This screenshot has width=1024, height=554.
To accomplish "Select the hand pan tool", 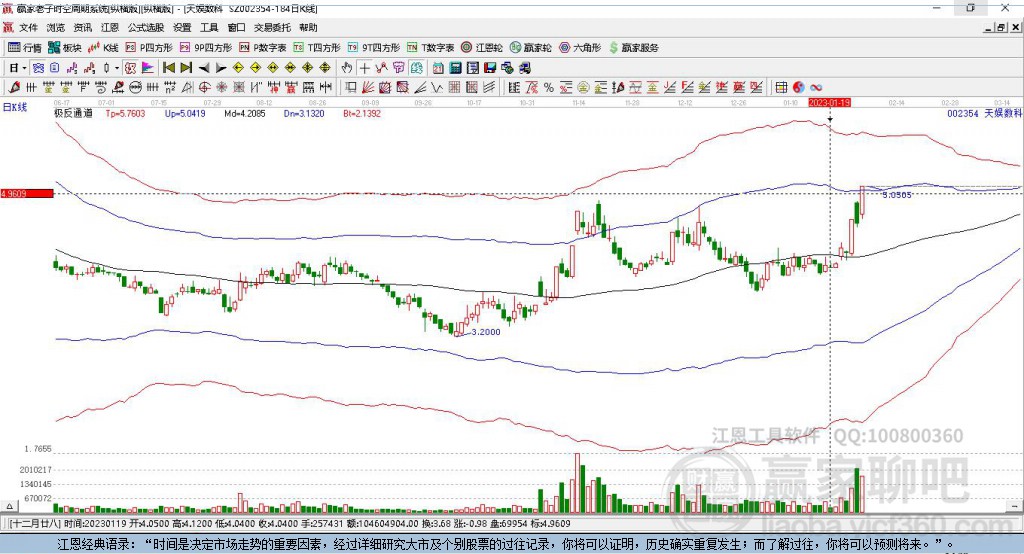I will [x=347, y=68].
